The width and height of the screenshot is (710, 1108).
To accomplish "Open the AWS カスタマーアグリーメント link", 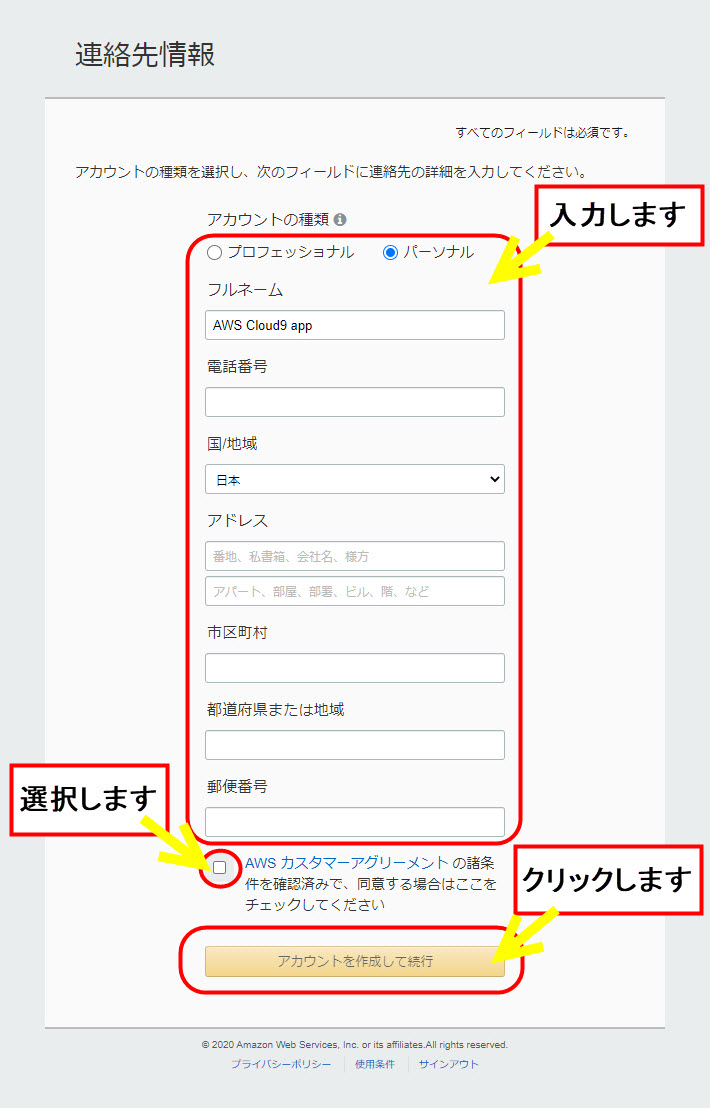I will pyautogui.click(x=346, y=863).
